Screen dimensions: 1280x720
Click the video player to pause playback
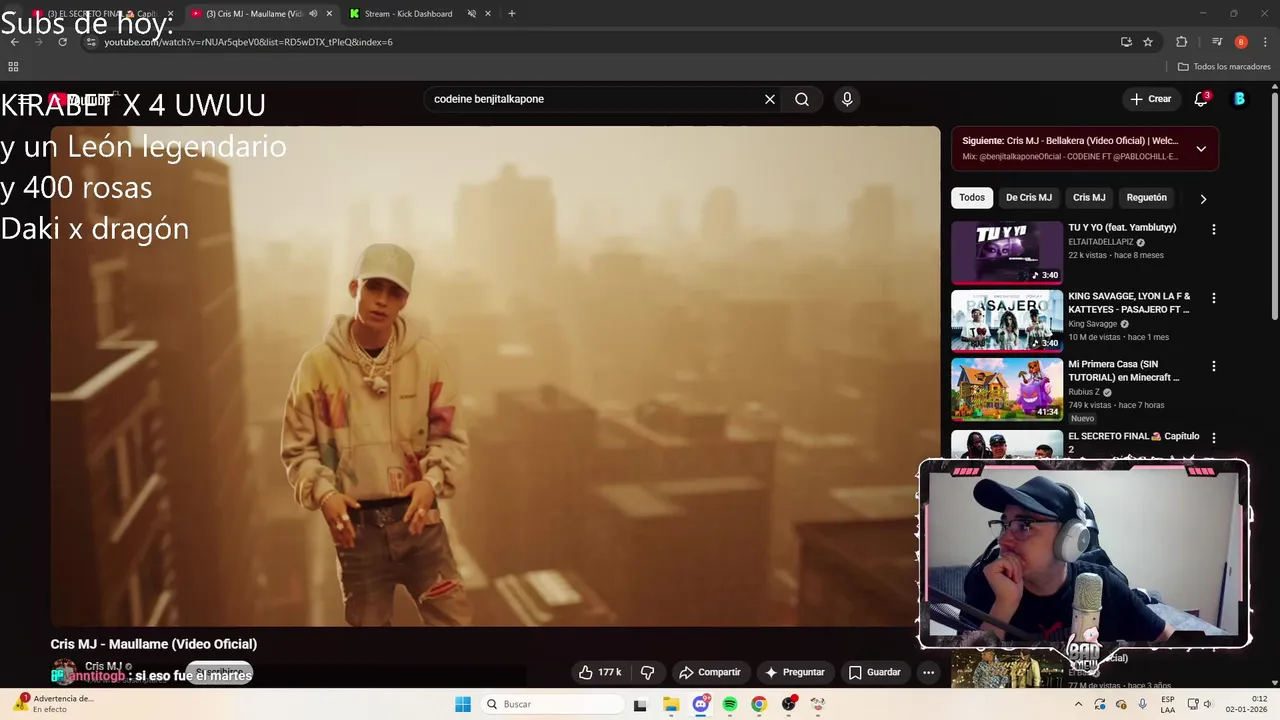495,376
